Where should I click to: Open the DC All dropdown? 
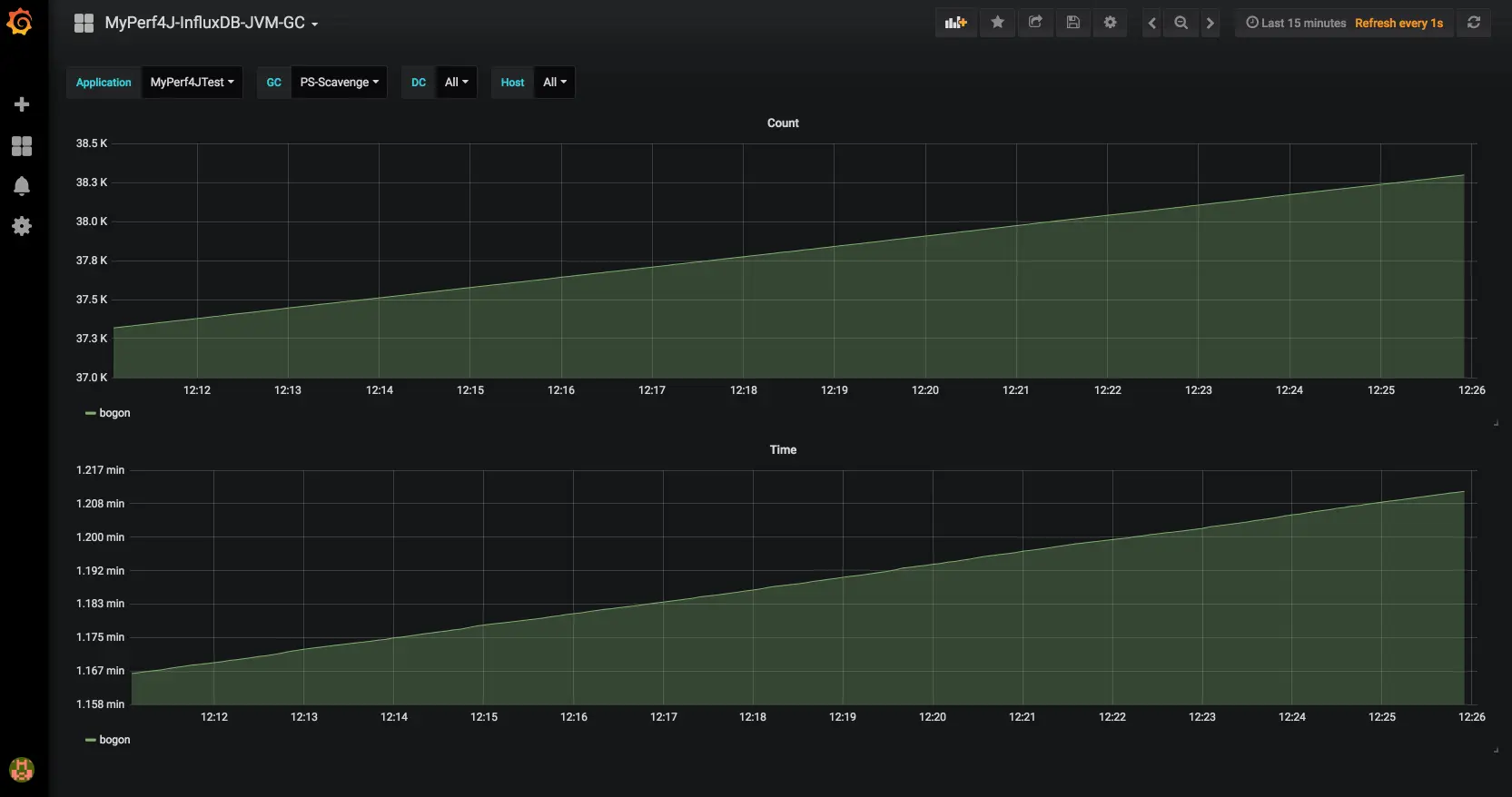457,83
